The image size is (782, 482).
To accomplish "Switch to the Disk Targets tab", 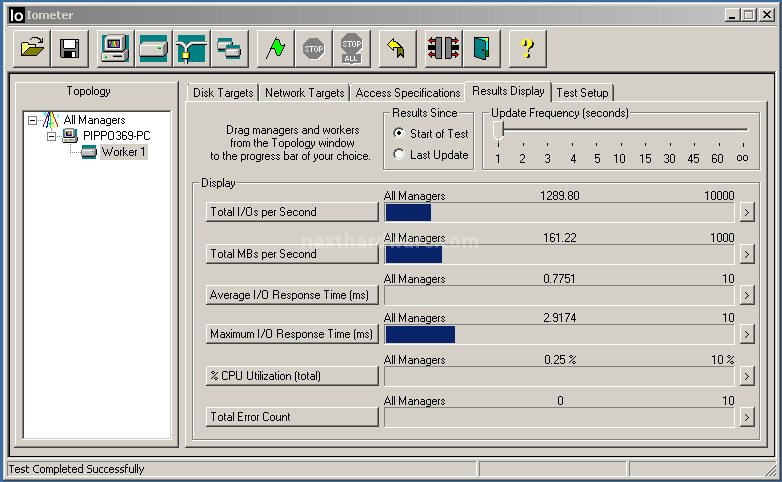I will pos(223,93).
